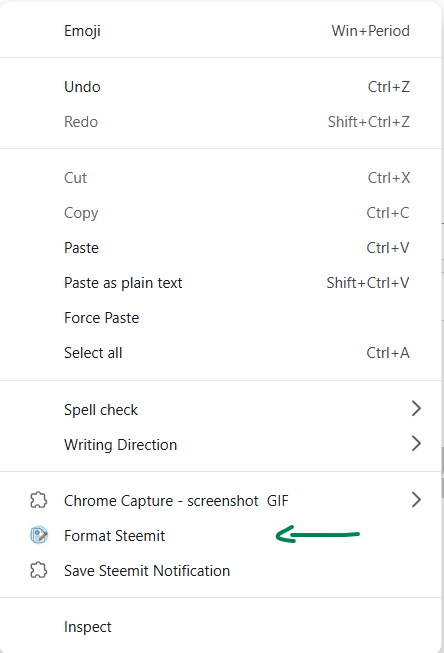This screenshot has height=653, width=444.
Task: Select the Force Paste option
Action: [x=221, y=318]
